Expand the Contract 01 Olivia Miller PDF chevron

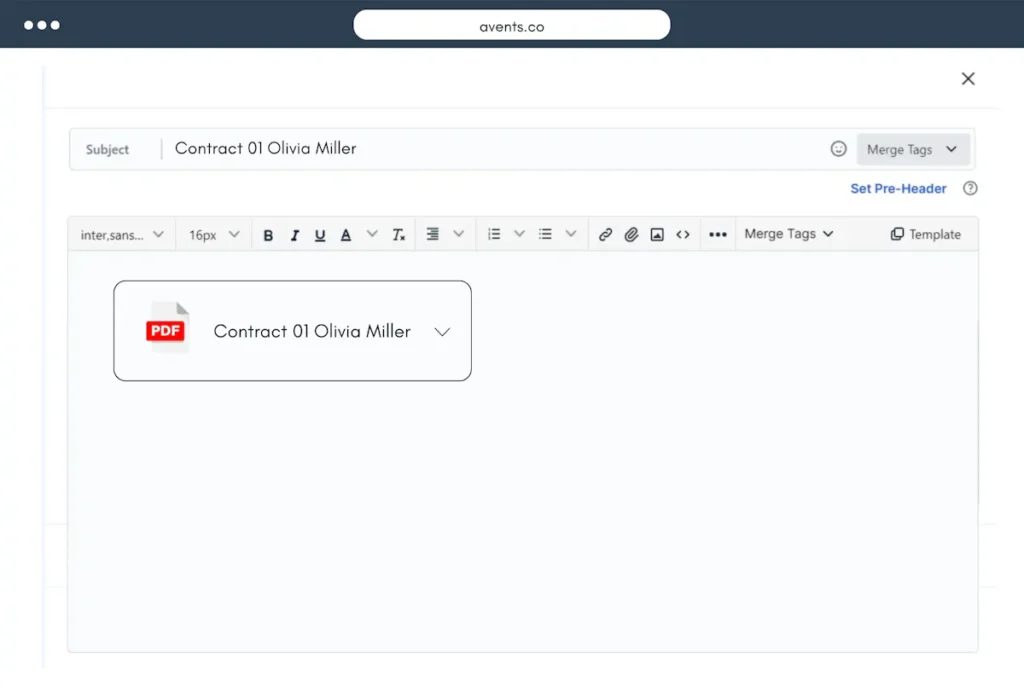coord(442,332)
